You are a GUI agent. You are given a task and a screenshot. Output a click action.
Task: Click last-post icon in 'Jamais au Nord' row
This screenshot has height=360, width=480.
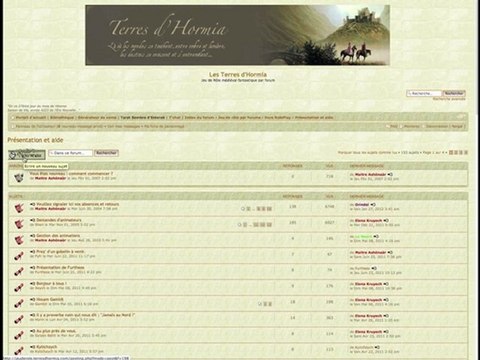(x=386, y=316)
